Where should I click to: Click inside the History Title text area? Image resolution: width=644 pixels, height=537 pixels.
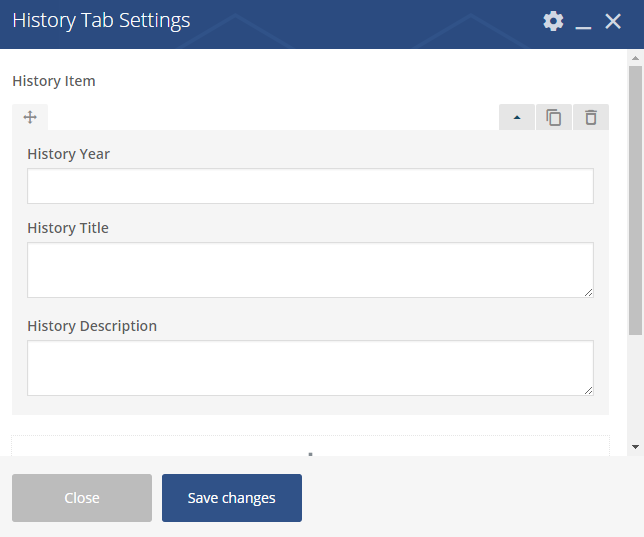310,269
